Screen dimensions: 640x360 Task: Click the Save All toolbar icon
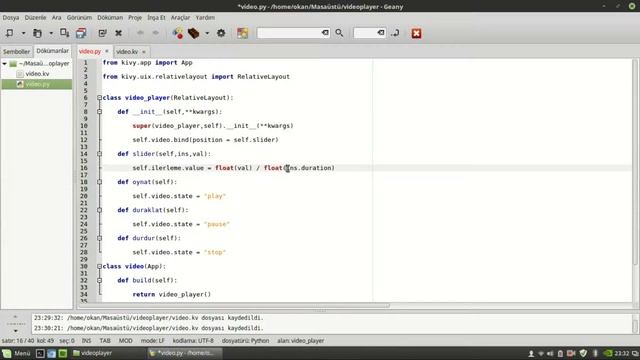coord(81,33)
